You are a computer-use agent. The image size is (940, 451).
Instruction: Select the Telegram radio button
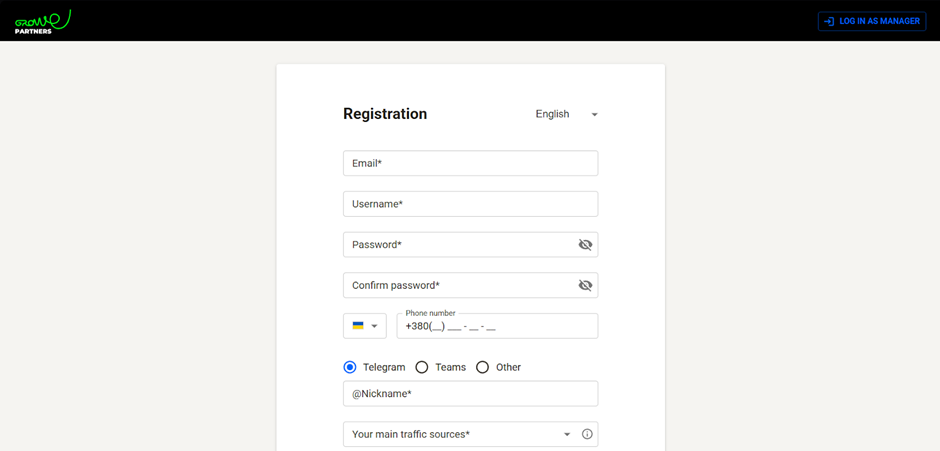pyautogui.click(x=350, y=367)
